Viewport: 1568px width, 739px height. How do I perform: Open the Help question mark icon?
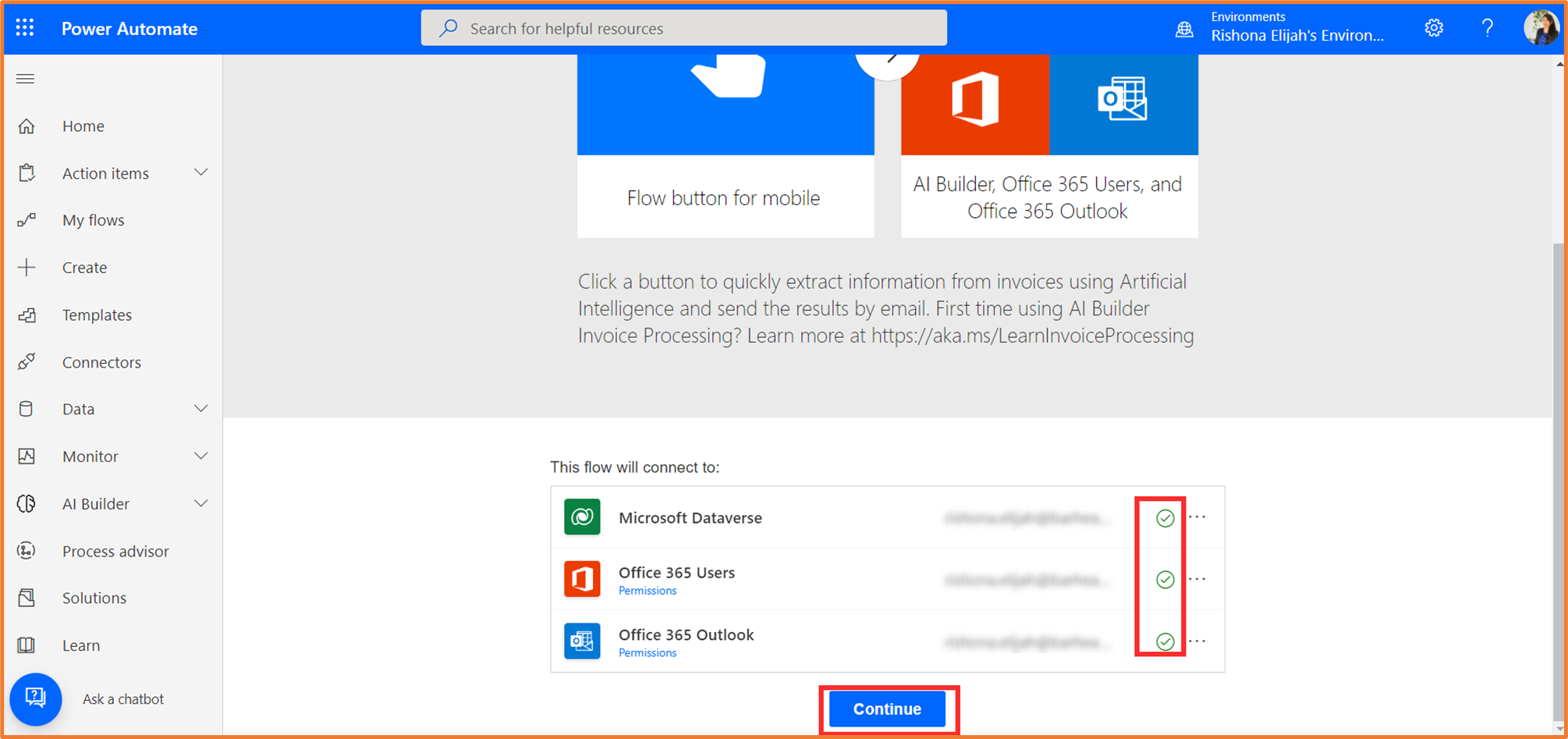(x=1488, y=27)
